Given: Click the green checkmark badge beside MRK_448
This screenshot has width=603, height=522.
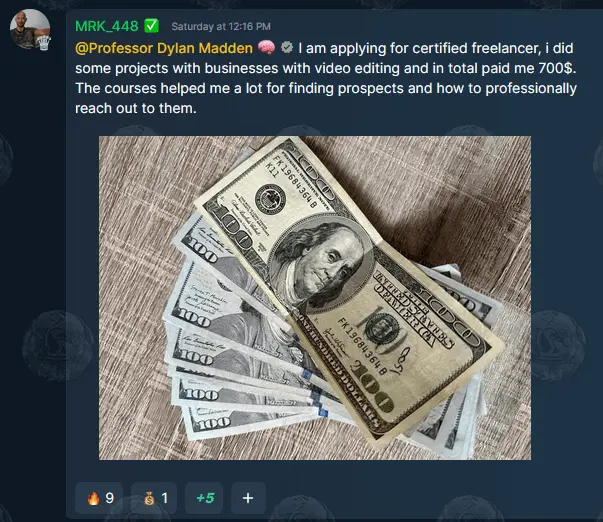Looking at the screenshot, I should [x=151, y=26].
